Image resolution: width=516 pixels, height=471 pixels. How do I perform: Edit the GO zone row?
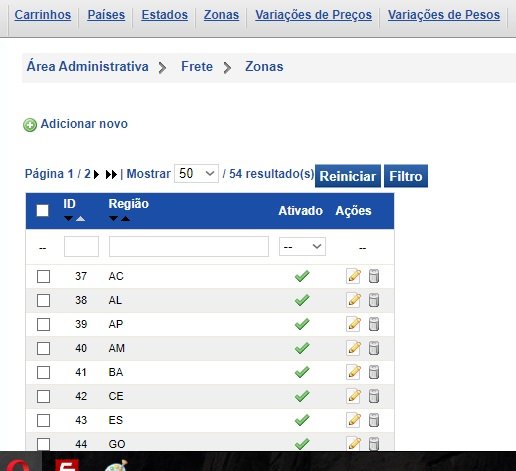point(354,443)
